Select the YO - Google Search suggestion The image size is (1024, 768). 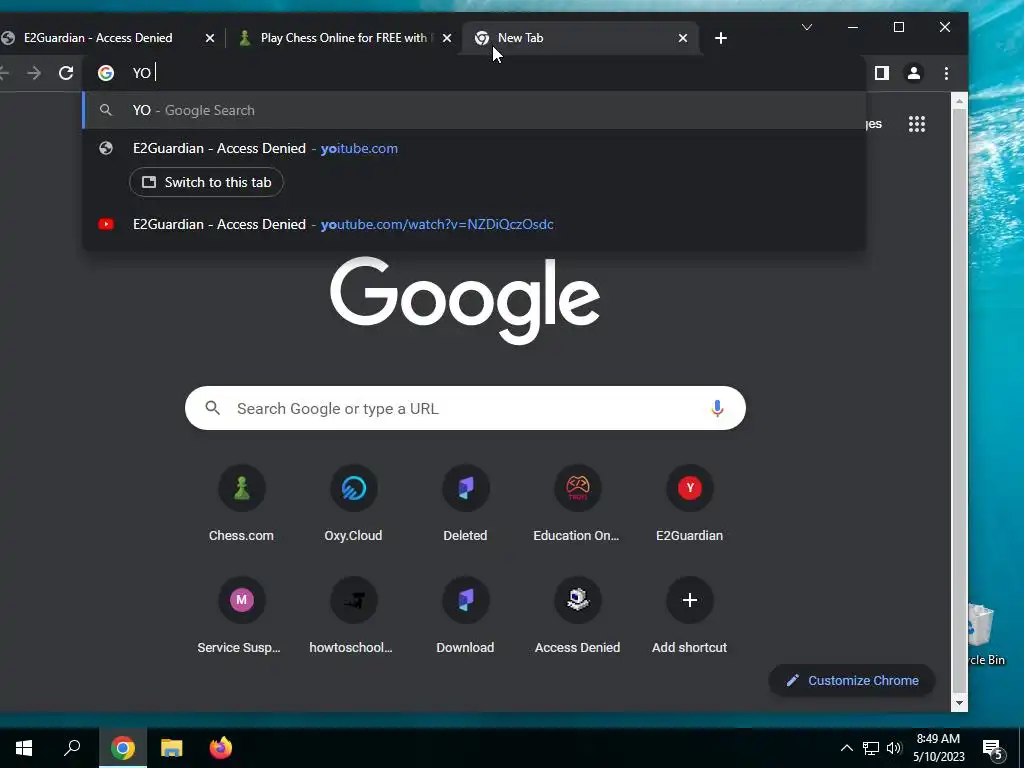pyautogui.click(x=474, y=110)
